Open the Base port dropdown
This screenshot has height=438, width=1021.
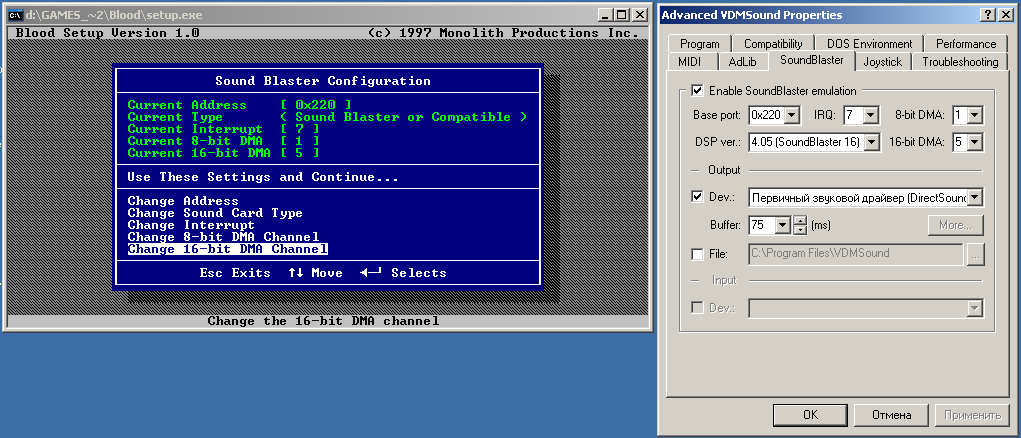(x=792, y=116)
